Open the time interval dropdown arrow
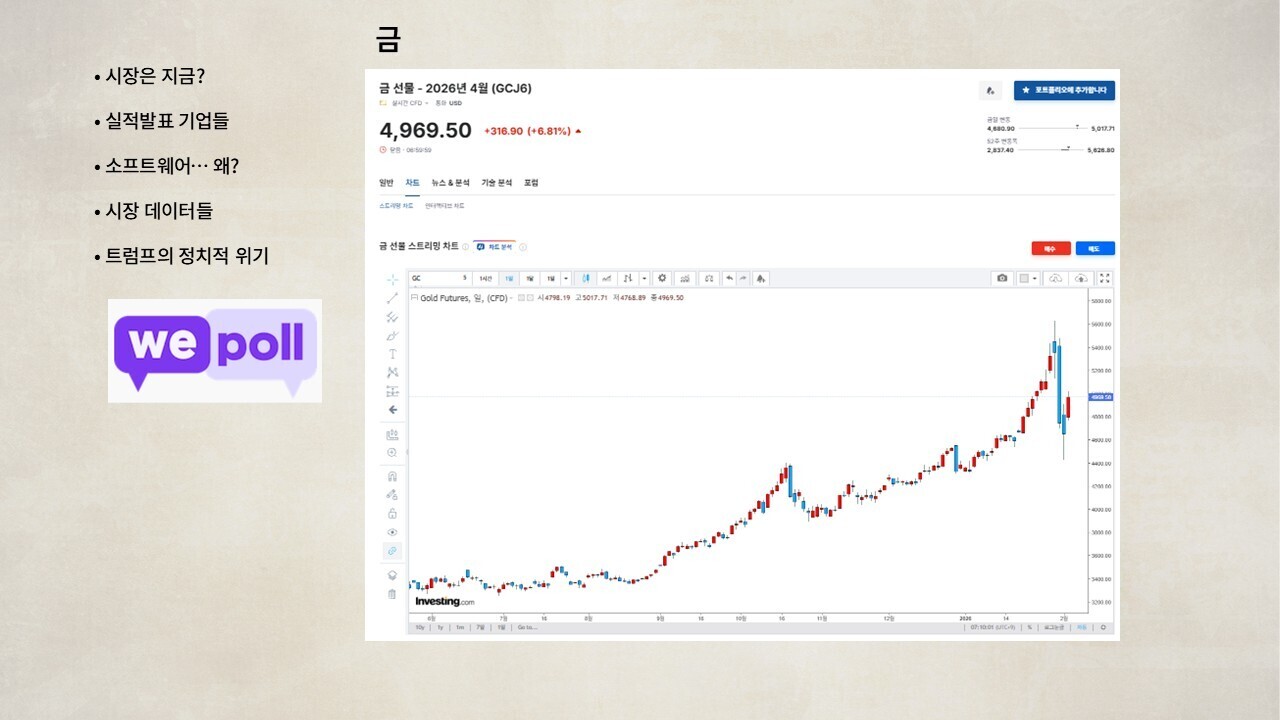The width and height of the screenshot is (1280, 720). (566, 278)
